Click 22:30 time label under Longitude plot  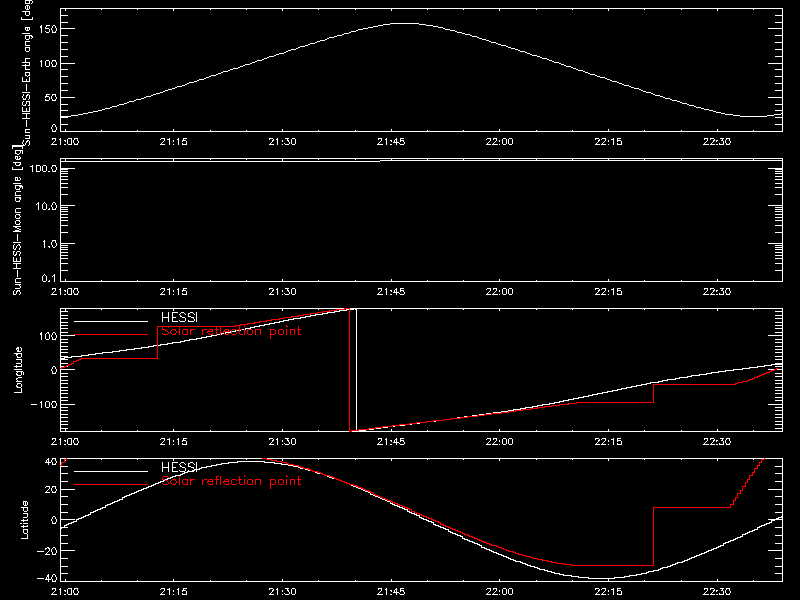coord(717,442)
